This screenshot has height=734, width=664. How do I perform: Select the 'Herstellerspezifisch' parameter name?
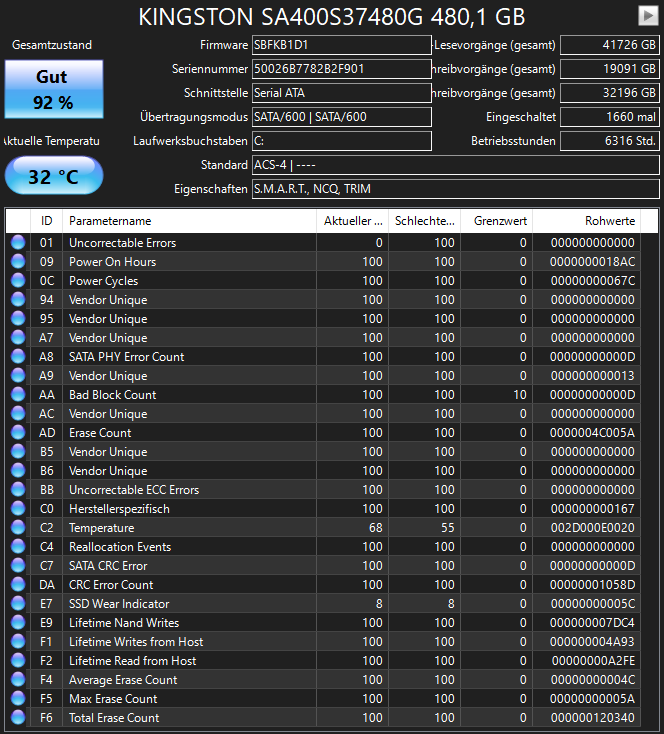(119, 509)
